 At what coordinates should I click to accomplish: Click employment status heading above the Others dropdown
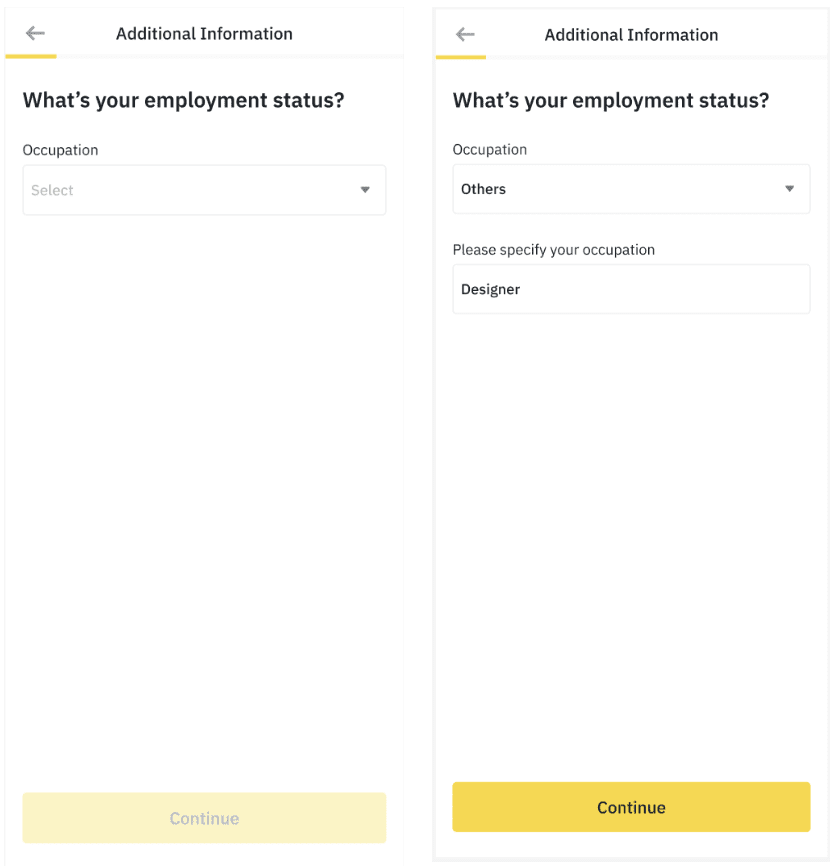tap(611, 100)
